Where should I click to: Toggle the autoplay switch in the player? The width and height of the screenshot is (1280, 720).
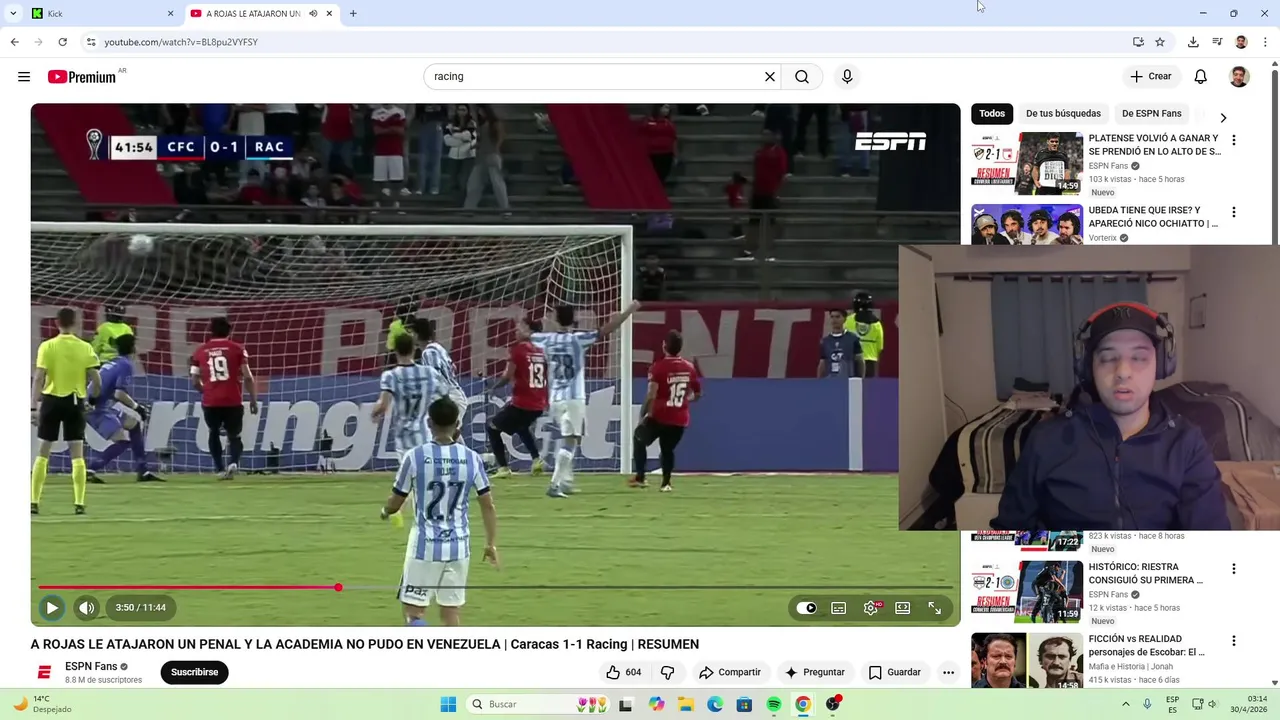click(x=806, y=607)
